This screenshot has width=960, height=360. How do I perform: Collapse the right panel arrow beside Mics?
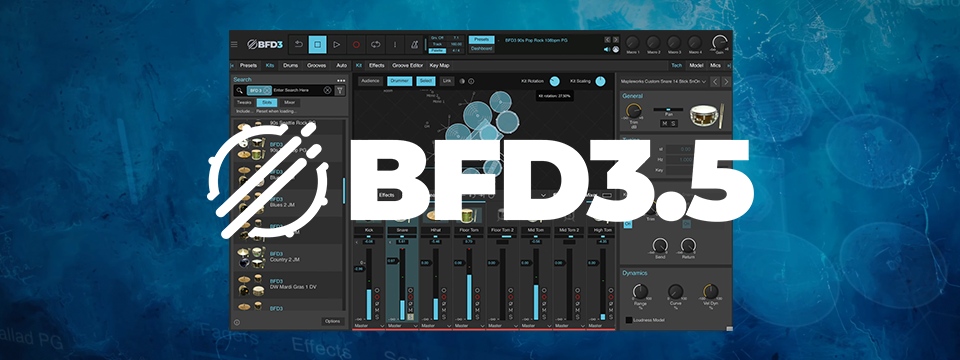728,66
